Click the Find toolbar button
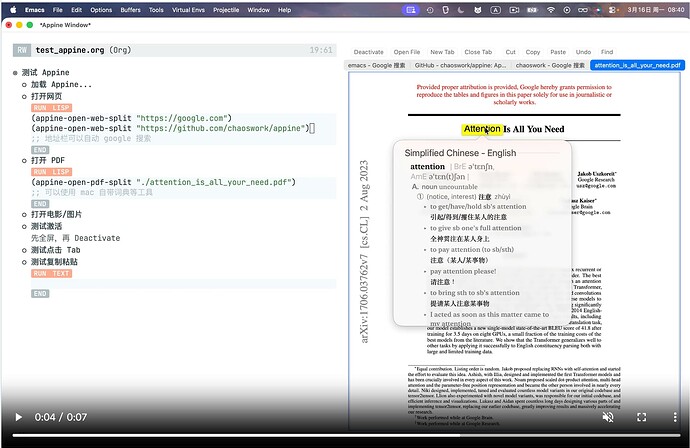Image resolution: width=690 pixels, height=448 pixels. tap(607, 52)
